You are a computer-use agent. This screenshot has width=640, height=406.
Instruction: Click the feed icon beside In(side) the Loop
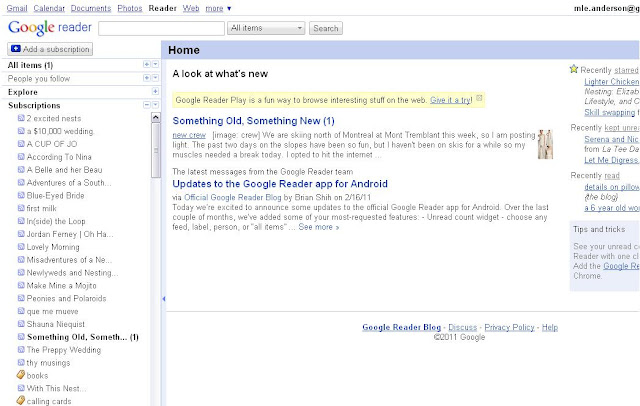(x=21, y=221)
